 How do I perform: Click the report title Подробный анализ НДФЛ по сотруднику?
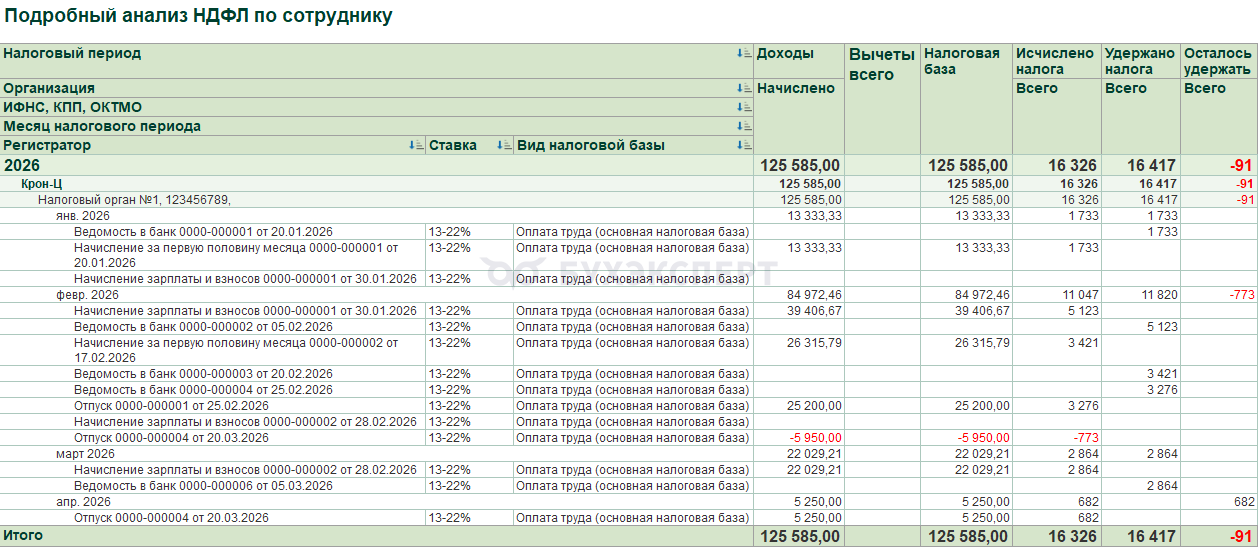pos(198,17)
